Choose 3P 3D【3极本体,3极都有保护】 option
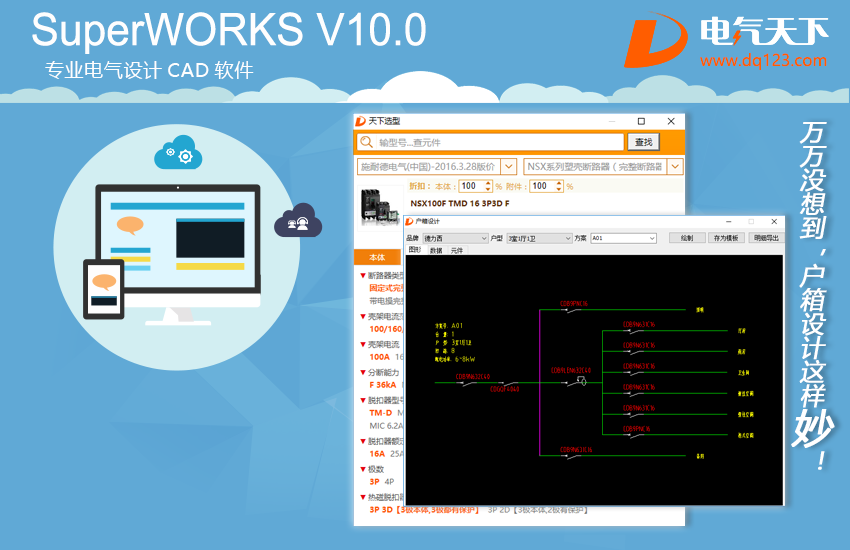 coord(424,510)
